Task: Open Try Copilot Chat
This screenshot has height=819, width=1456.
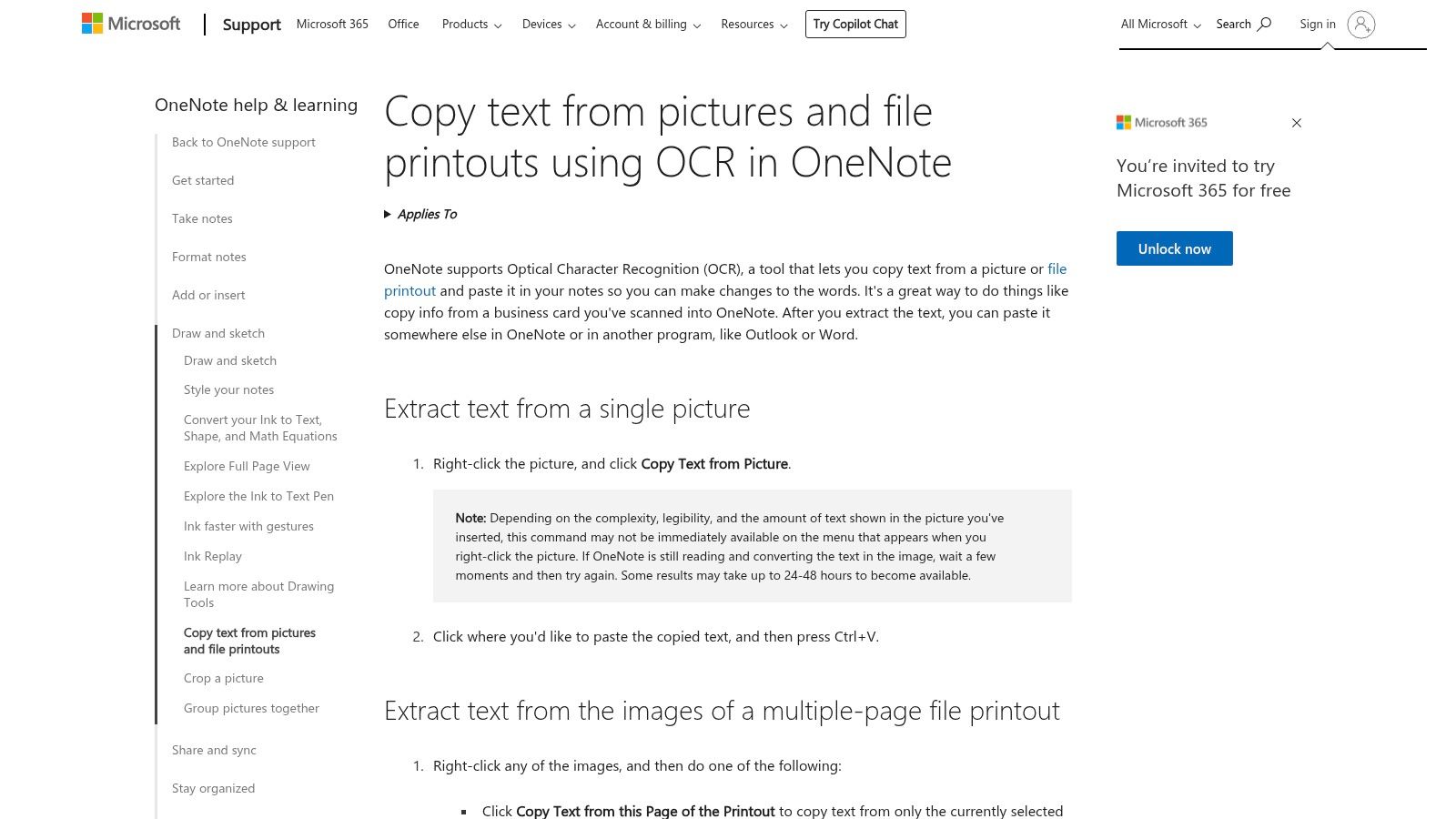Action: coord(854,24)
